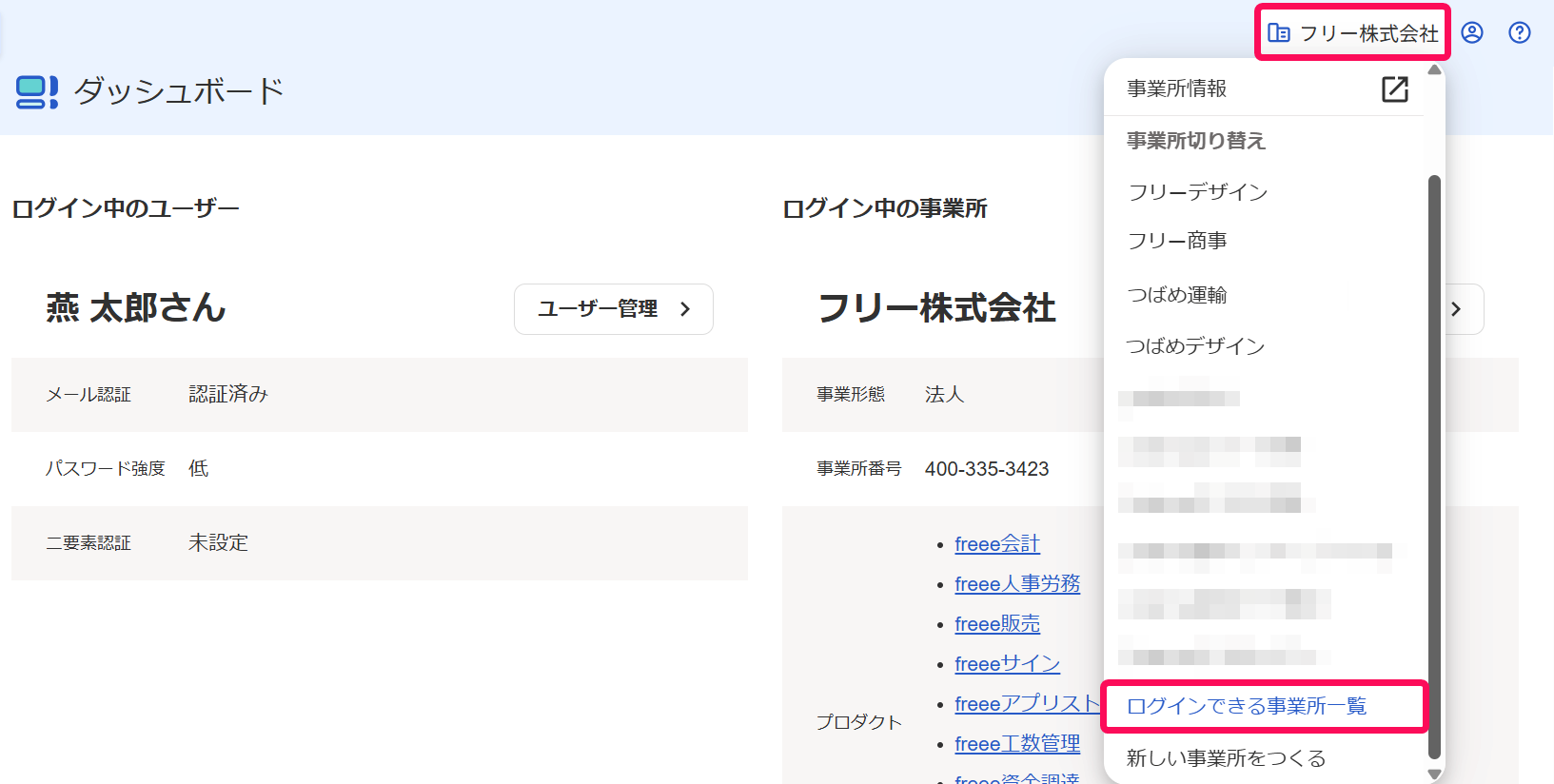Viewport: 1554px width, 784px height.
Task: Click the 二要素認証 未設定 value
Action: (218, 542)
